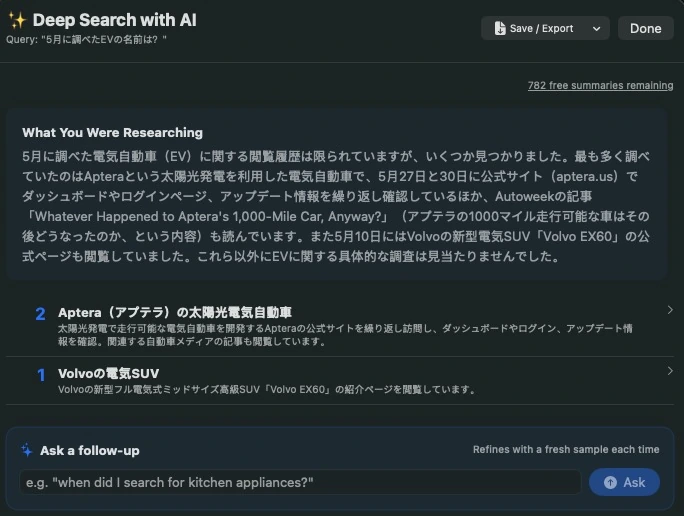Click the 'What You Were Researching' heading

[x=113, y=133]
